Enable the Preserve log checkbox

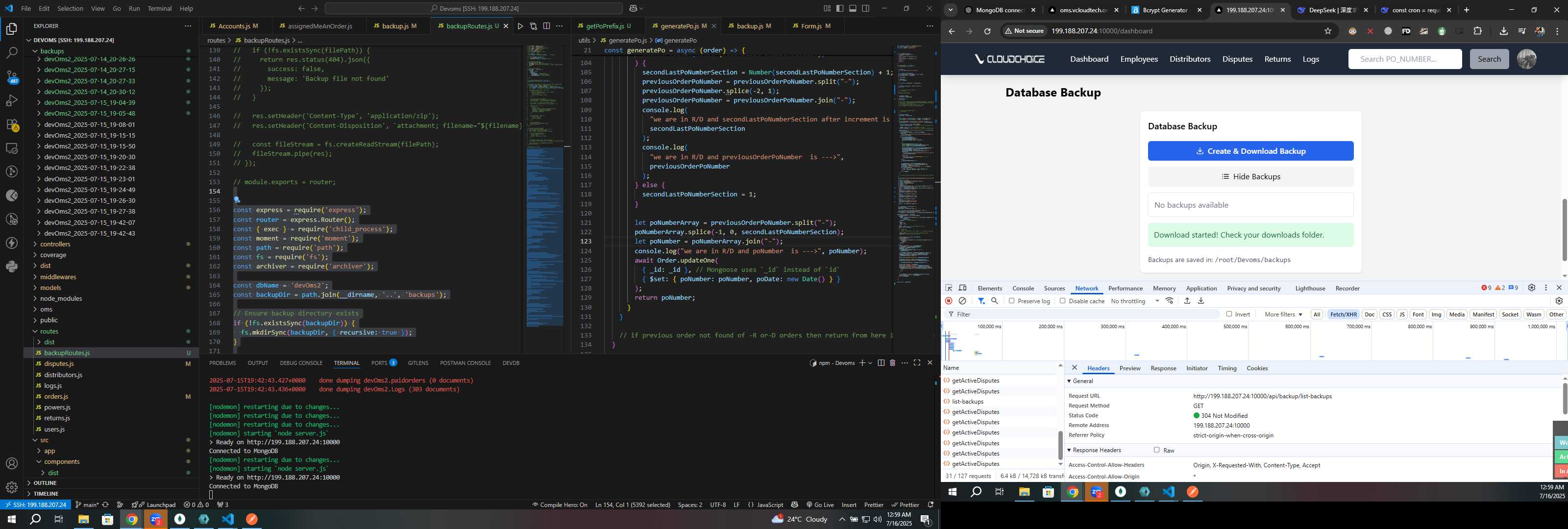[x=1012, y=301]
